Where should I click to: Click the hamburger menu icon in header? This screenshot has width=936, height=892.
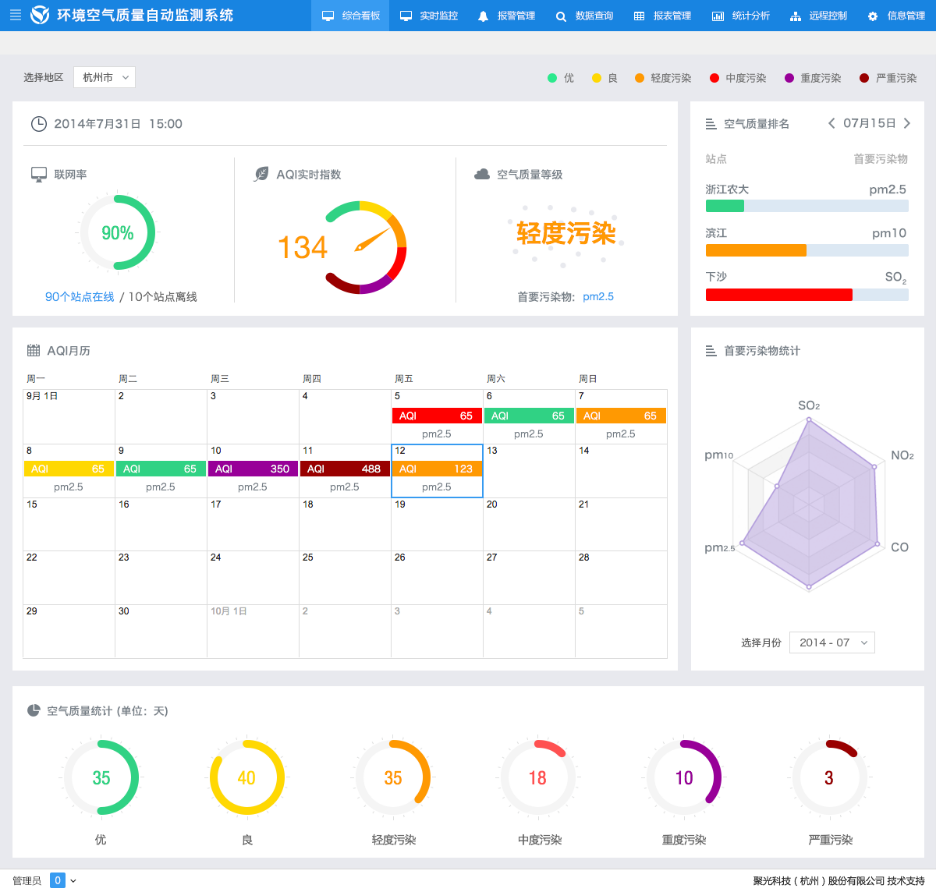15,15
